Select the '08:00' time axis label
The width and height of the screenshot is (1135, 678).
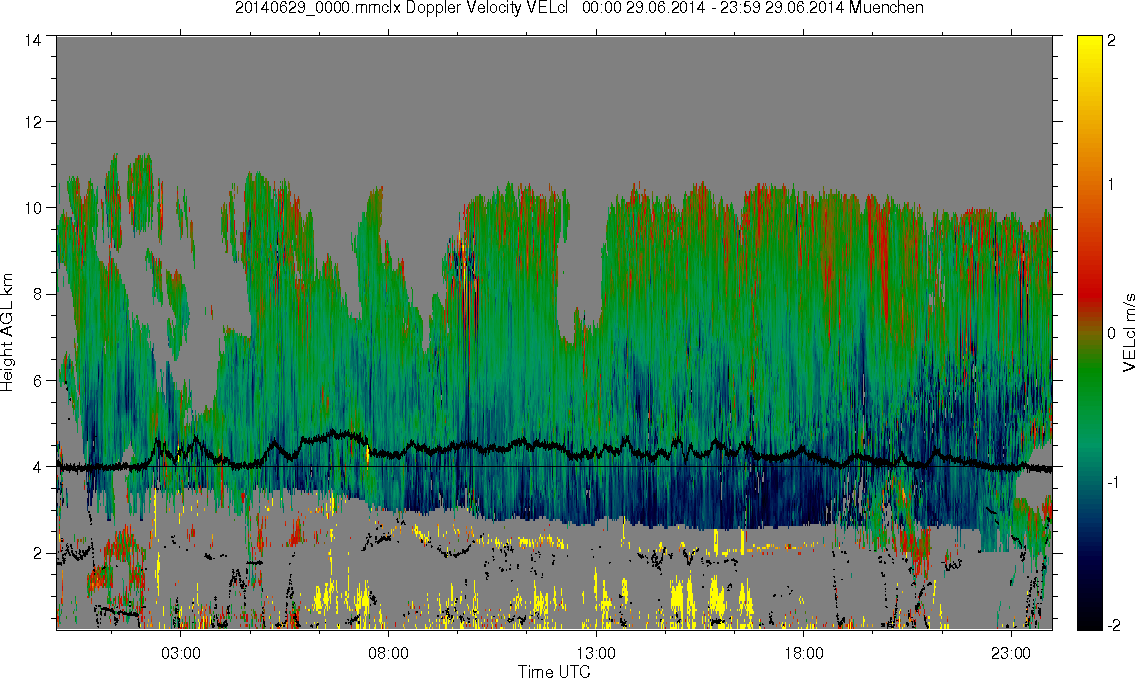388,653
